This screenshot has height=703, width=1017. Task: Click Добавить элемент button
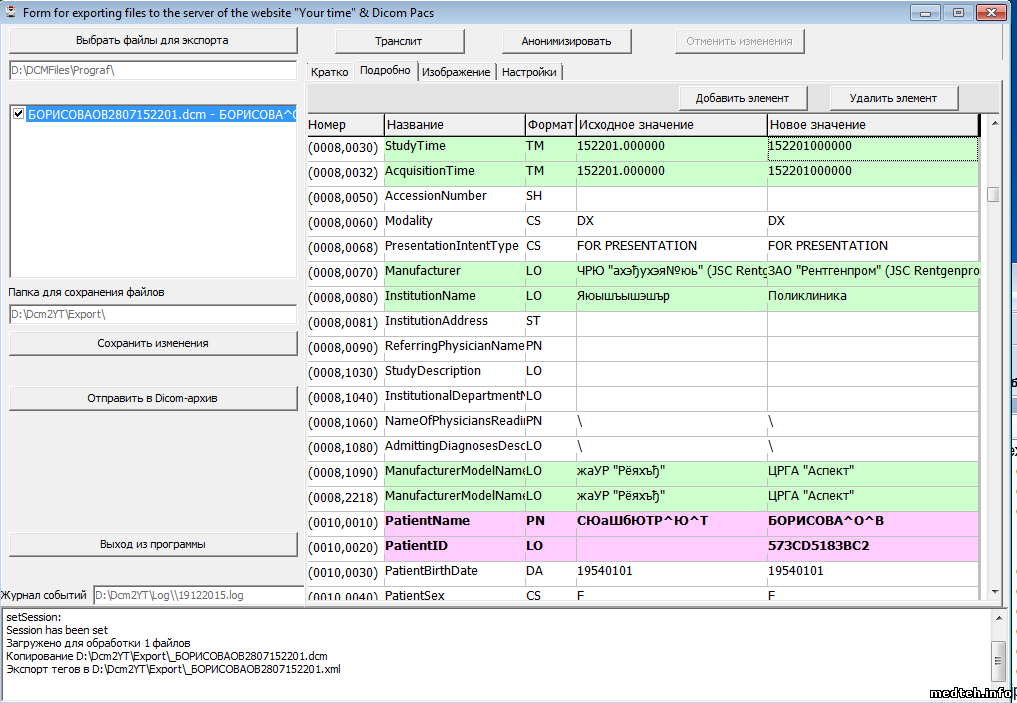click(x=742, y=98)
